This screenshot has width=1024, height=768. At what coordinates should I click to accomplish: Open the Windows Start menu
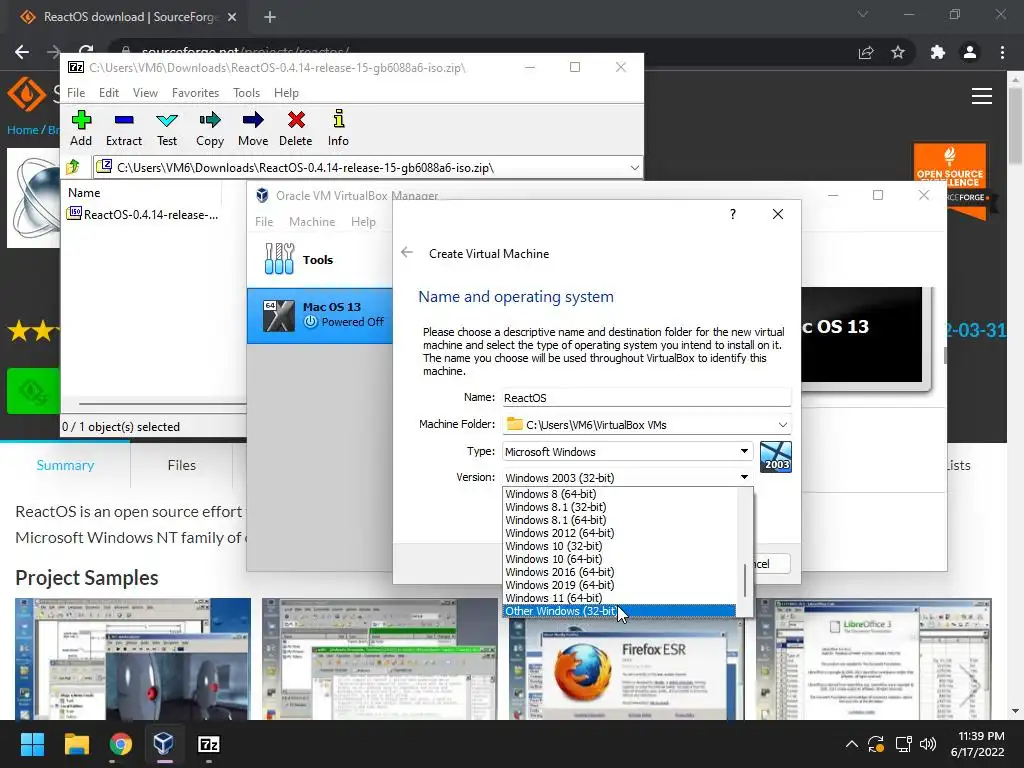tap(32, 744)
